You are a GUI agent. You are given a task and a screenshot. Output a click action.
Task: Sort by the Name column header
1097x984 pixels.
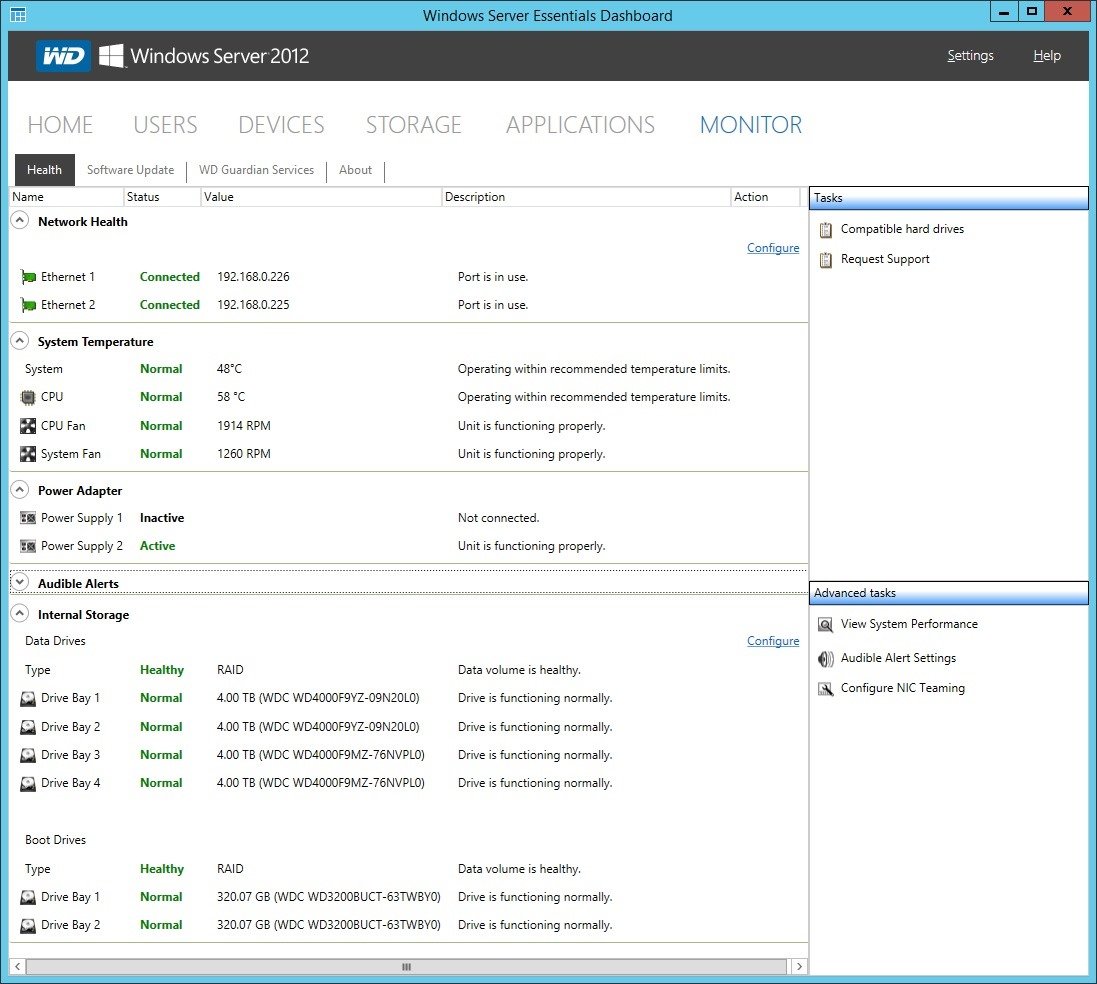(x=66, y=197)
